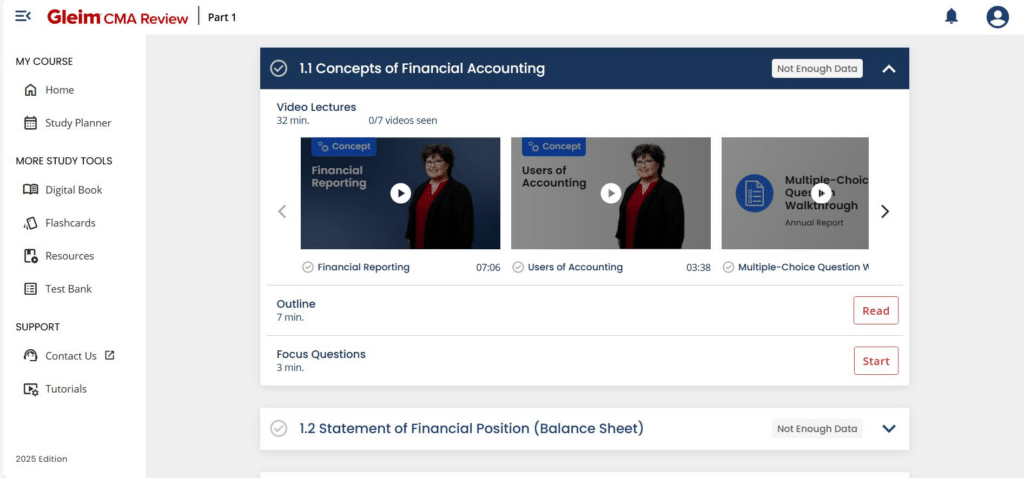Screen dimensions: 1024x478
Task: Start the Focus Questions
Action: [x=876, y=361]
